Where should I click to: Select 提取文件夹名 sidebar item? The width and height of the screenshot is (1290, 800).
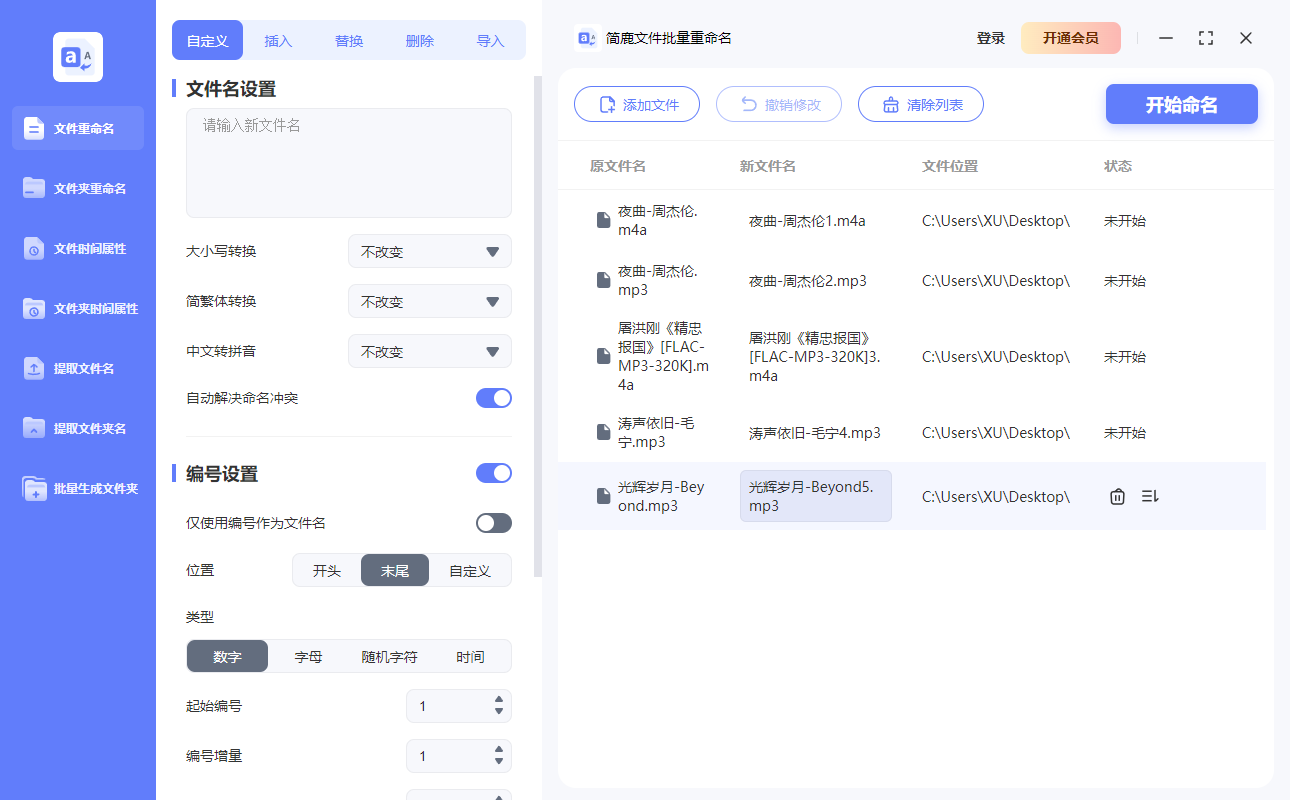click(77, 428)
